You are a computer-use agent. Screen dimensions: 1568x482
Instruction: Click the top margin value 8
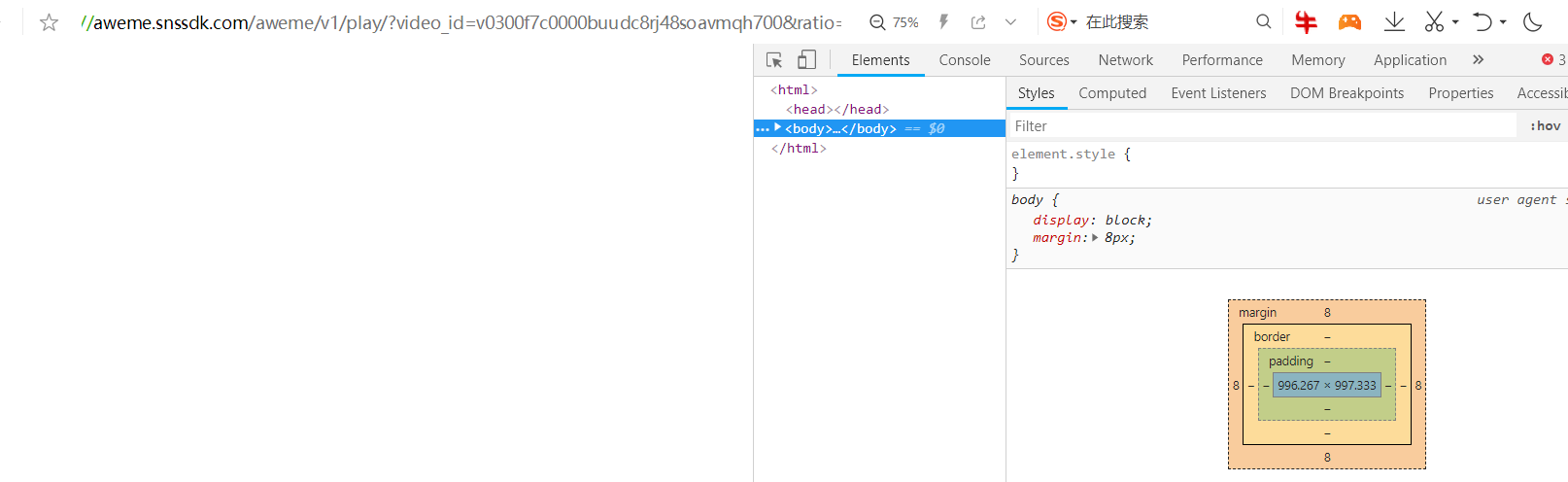[1327, 313]
